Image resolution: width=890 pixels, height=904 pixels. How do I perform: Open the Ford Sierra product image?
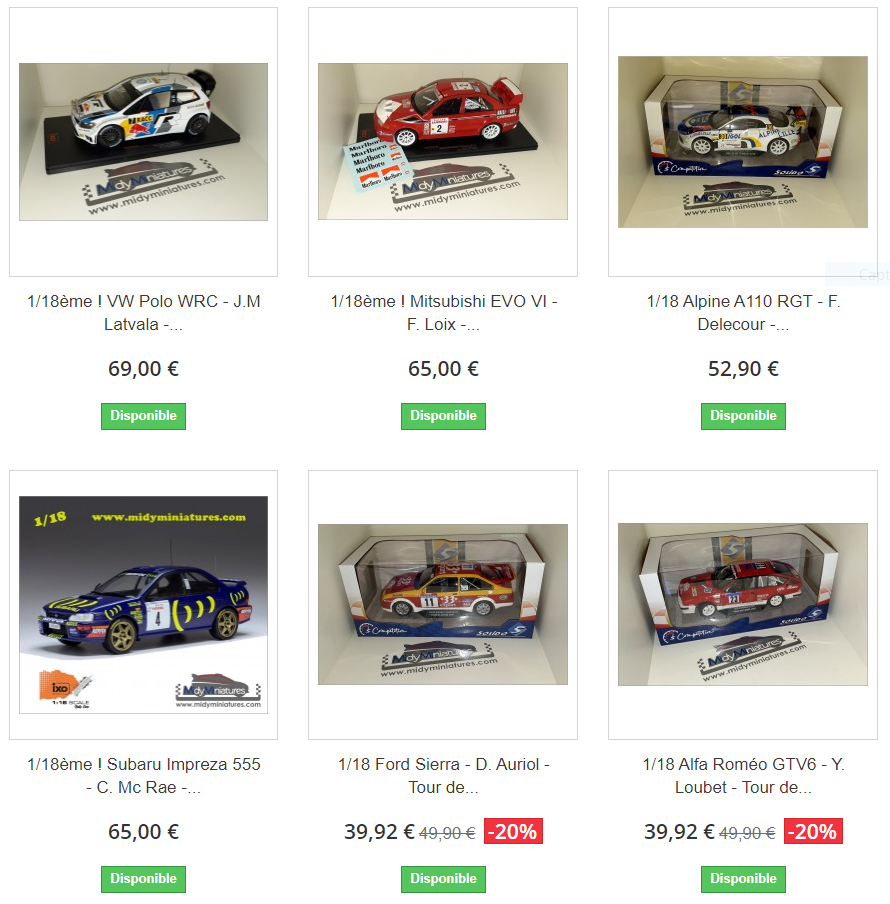(x=443, y=604)
